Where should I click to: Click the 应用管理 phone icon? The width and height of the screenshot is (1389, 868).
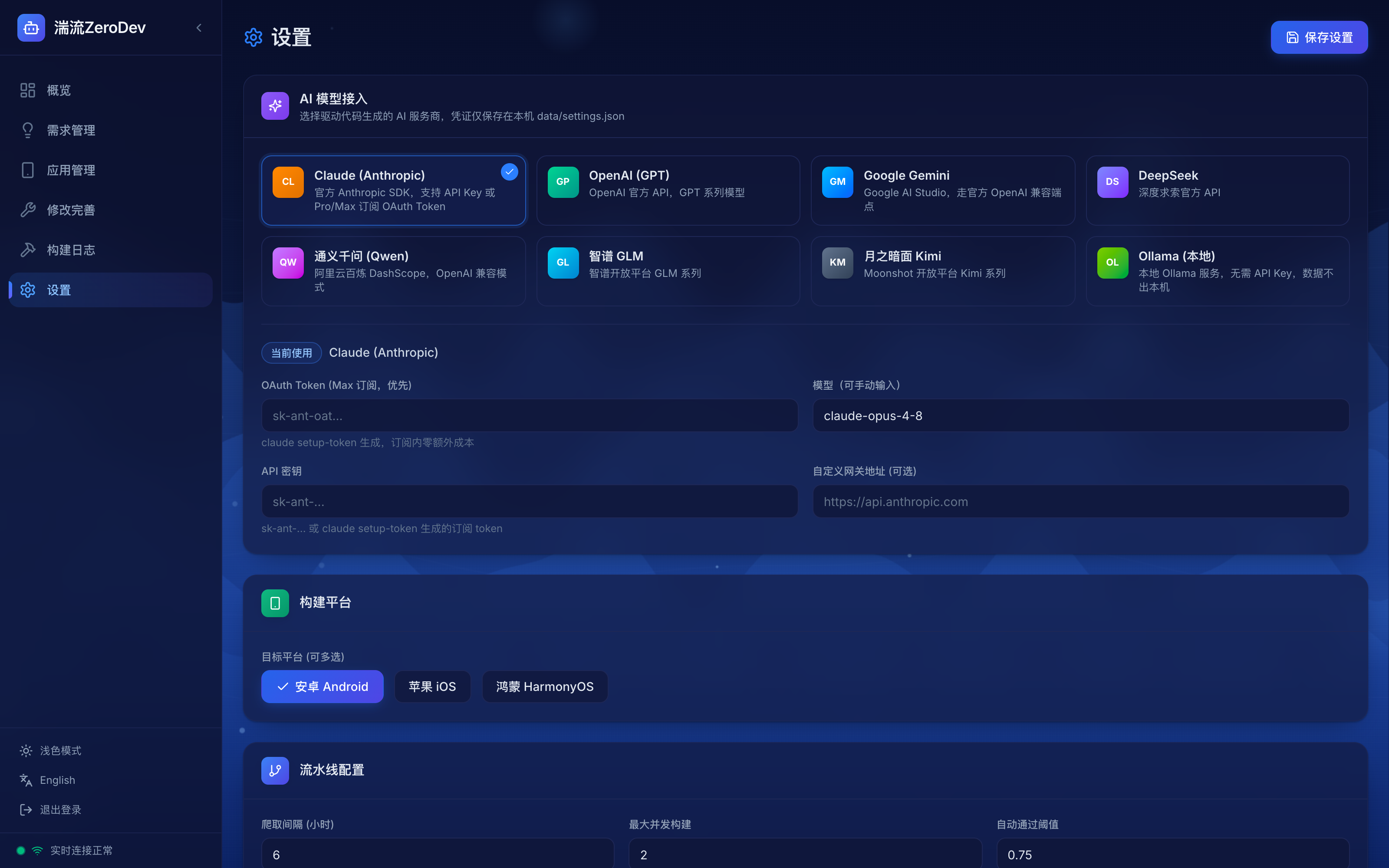click(27, 170)
